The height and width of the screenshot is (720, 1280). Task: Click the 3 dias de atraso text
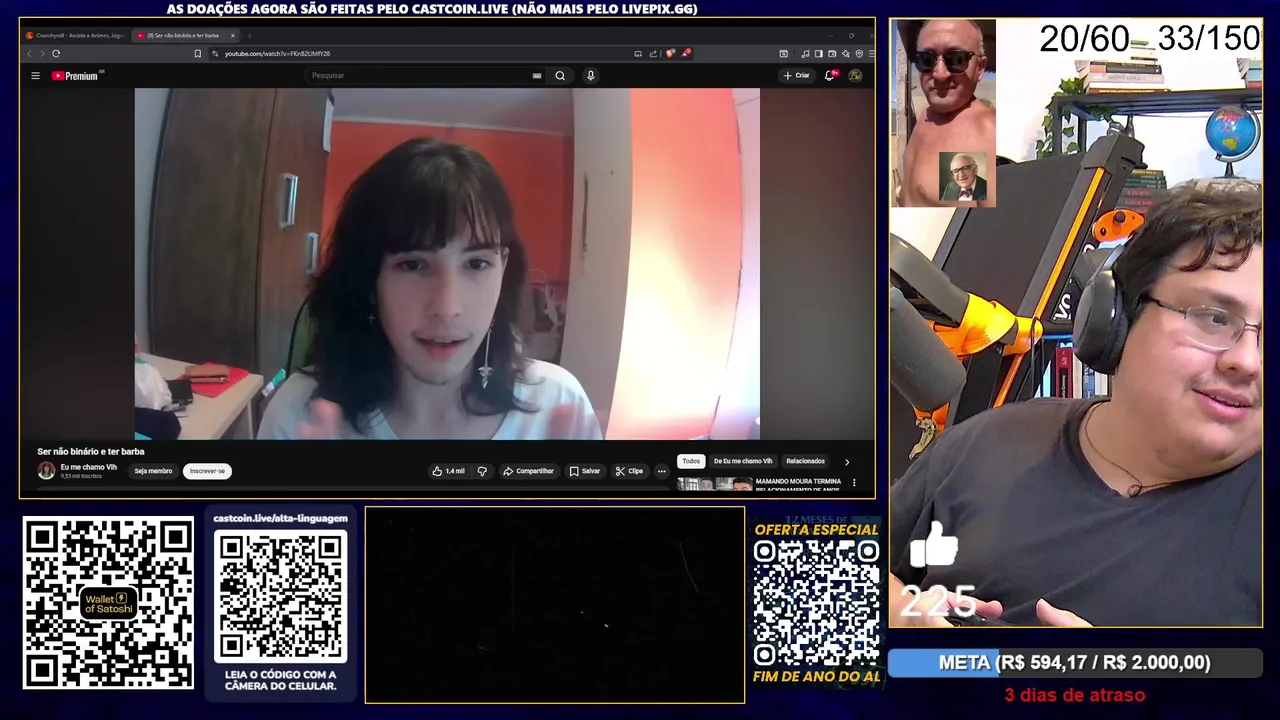click(1075, 695)
